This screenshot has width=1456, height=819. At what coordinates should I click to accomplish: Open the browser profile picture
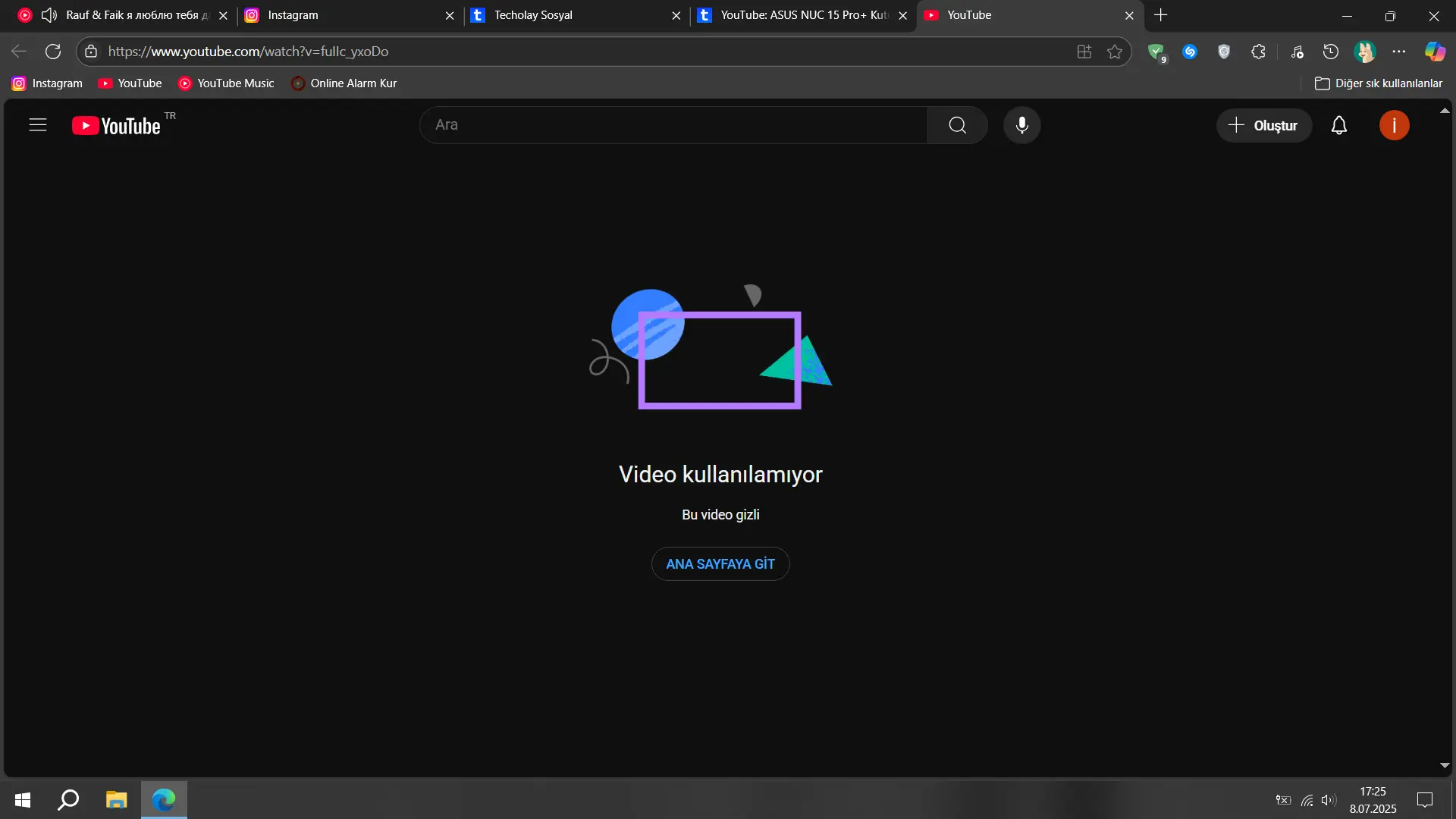tap(1365, 52)
